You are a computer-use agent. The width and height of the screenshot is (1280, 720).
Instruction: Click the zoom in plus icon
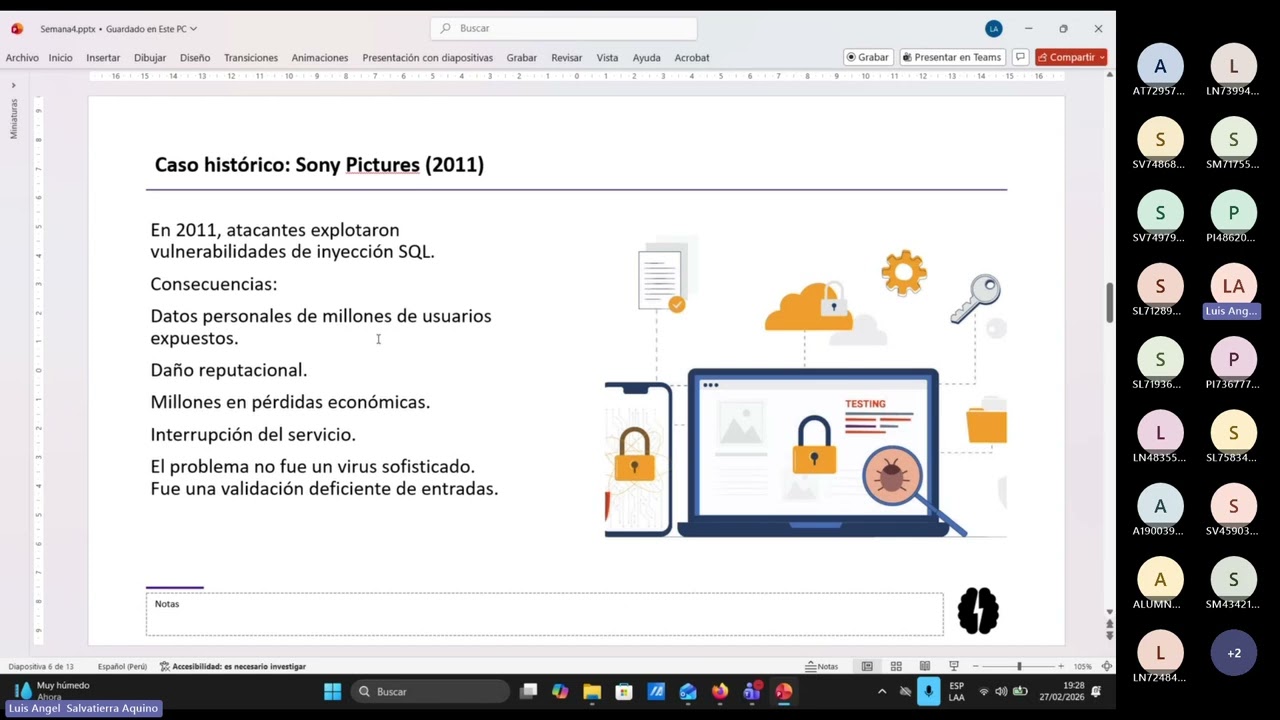(x=1061, y=666)
